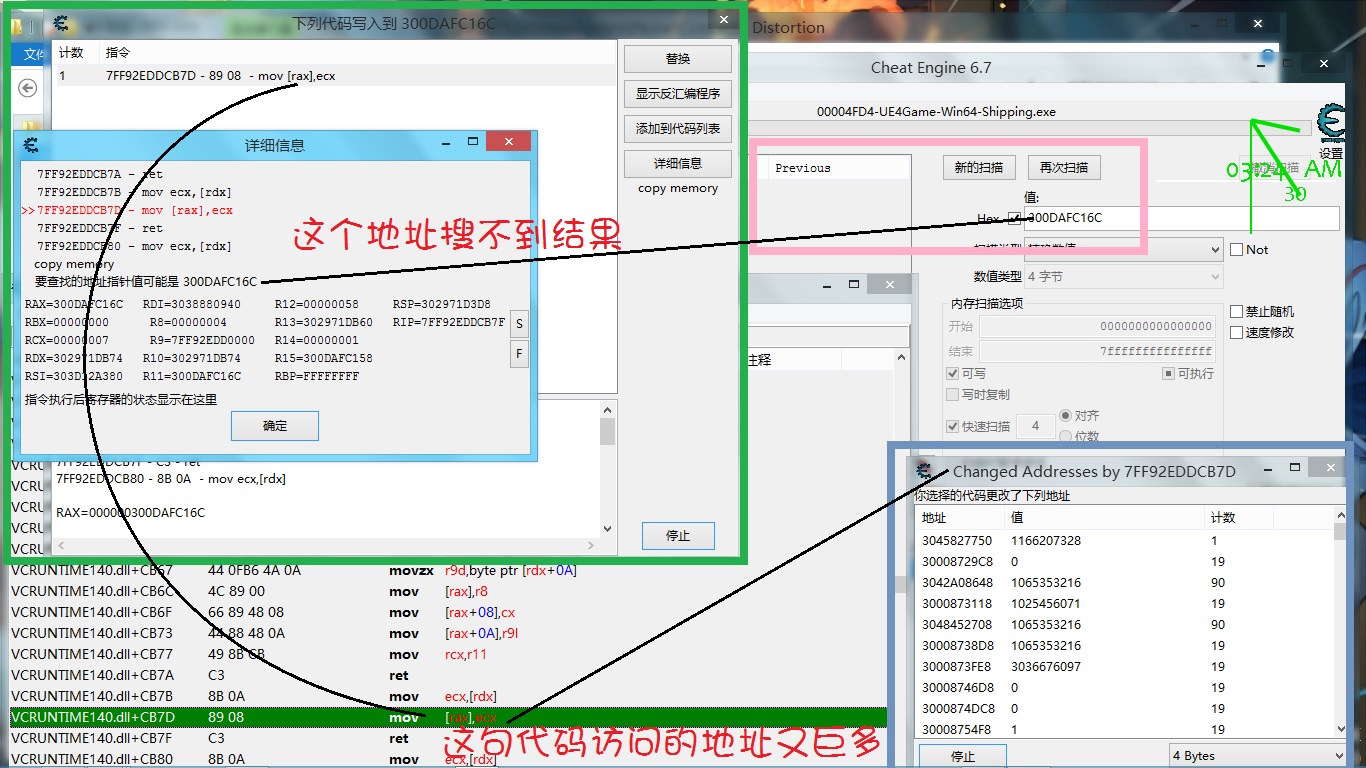Select VCRUNTIME140.dll+CB6F disassembler row
1366x768 pixels.
click(448, 612)
